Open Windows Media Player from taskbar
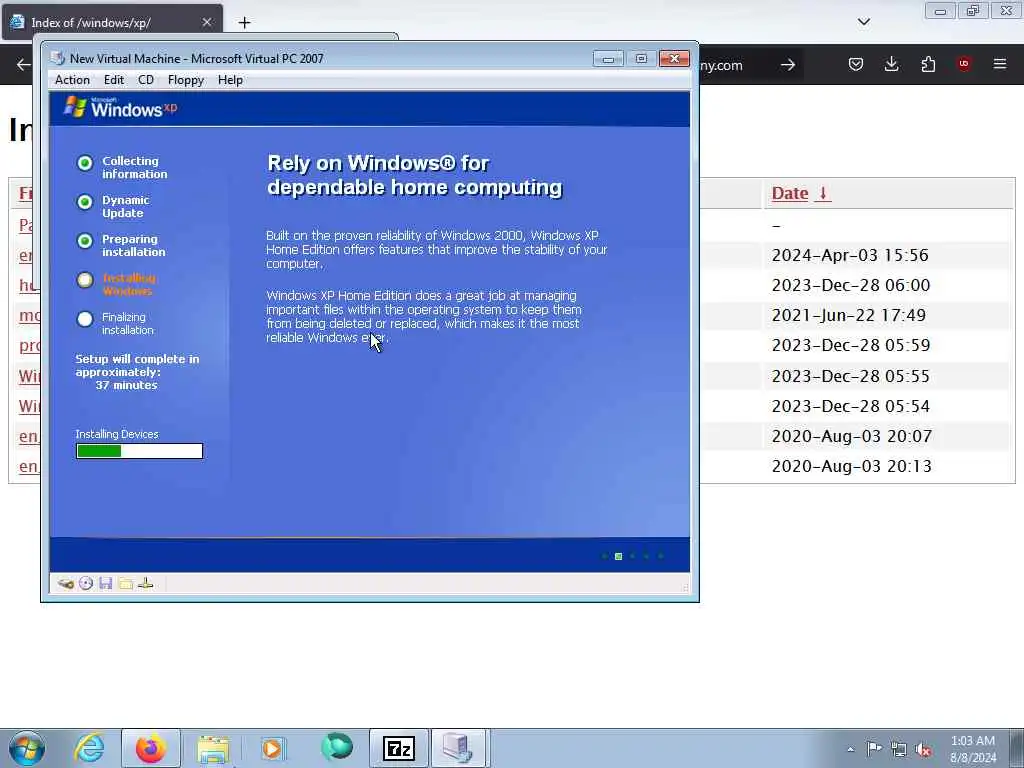 click(x=274, y=748)
